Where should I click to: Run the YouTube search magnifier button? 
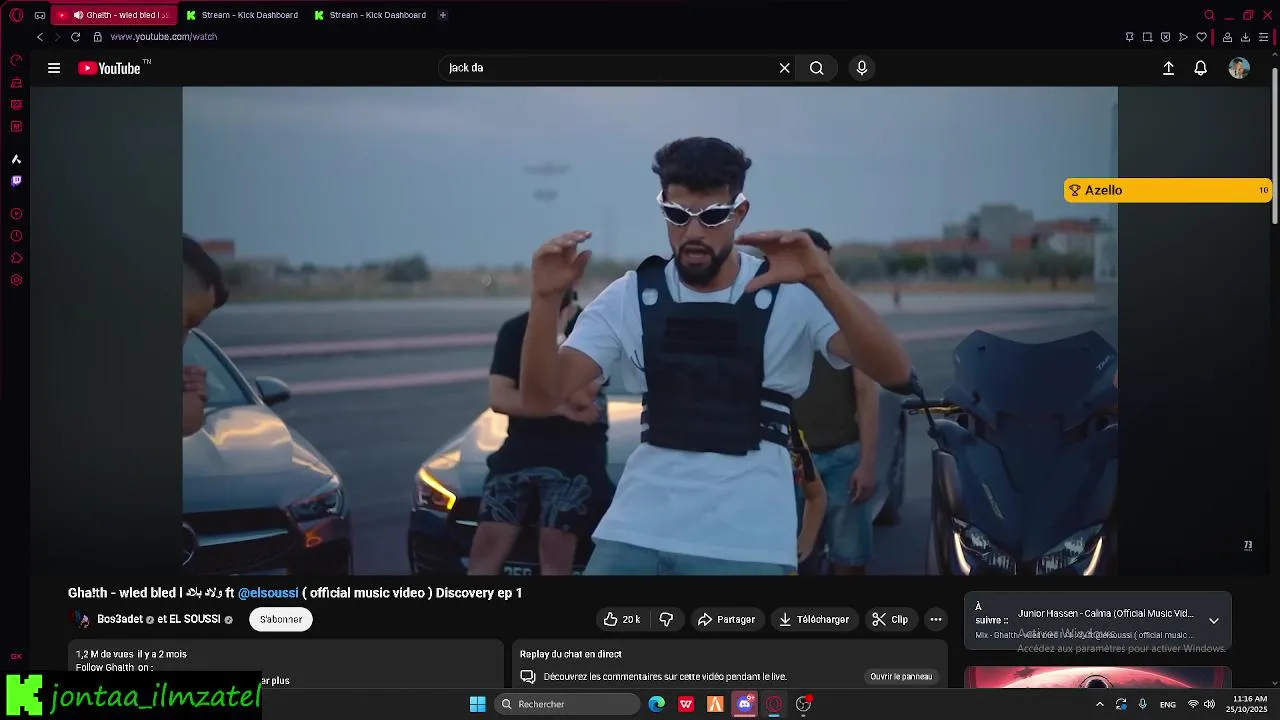coord(817,68)
